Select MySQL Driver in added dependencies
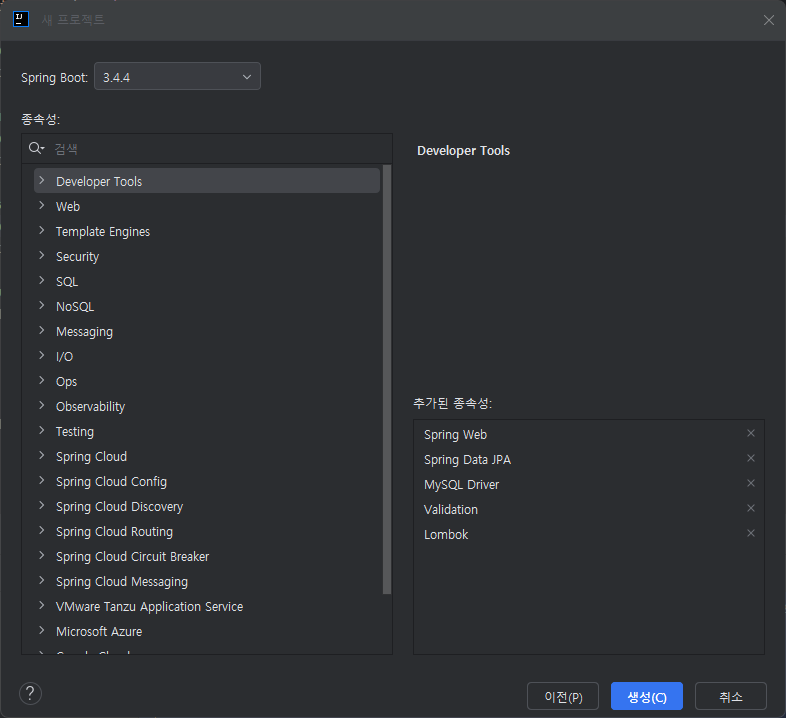The image size is (786, 718). click(x=461, y=485)
